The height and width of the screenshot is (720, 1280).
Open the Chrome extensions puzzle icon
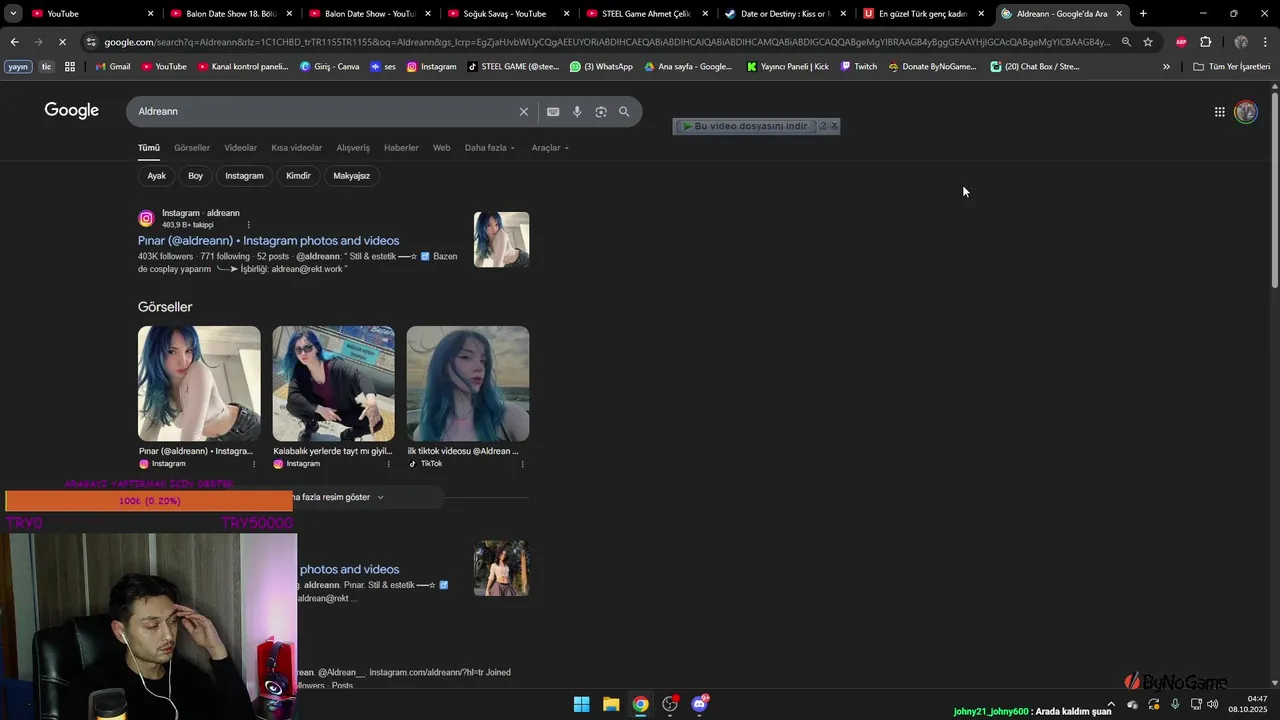click(1205, 42)
